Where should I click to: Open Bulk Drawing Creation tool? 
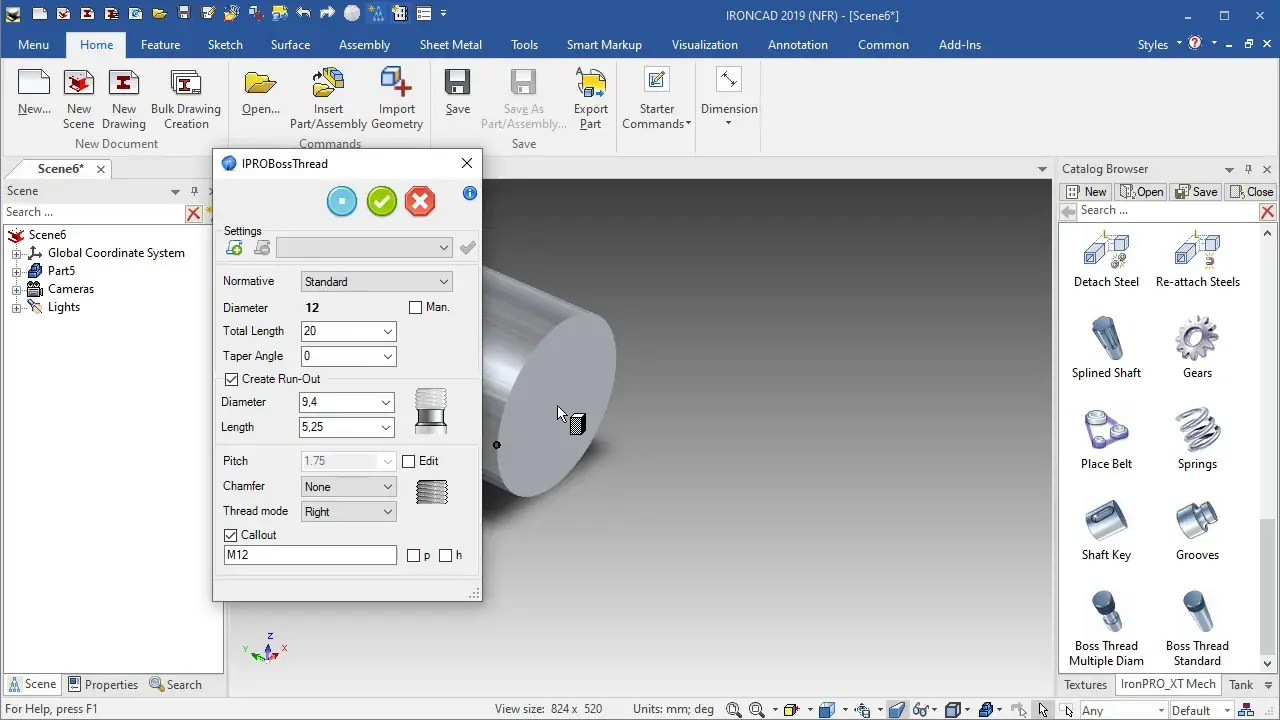click(186, 100)
